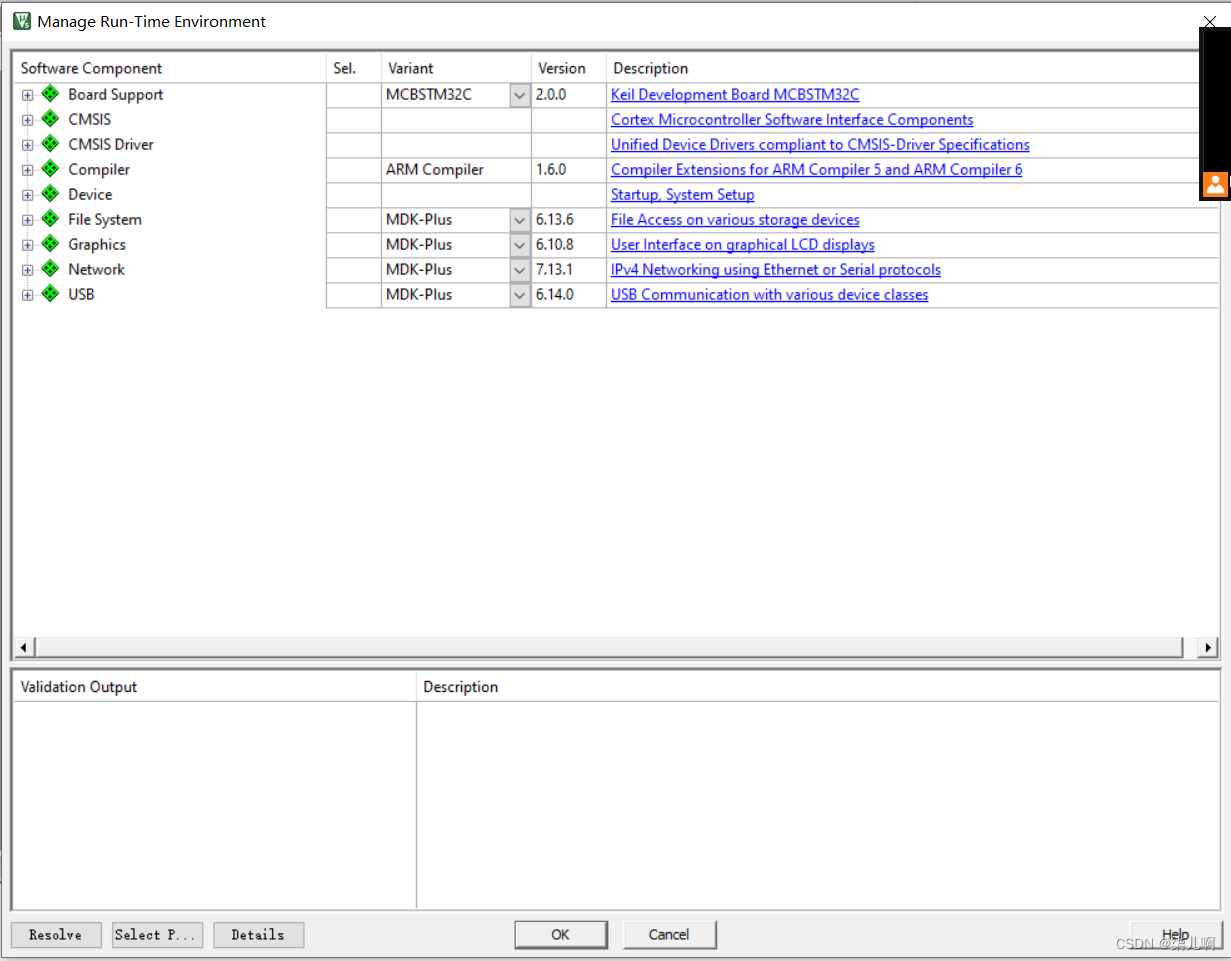1231x961 pixels.
Task: Click the Sel. column header
Action: pyautogui.click(x=354, y=68)
